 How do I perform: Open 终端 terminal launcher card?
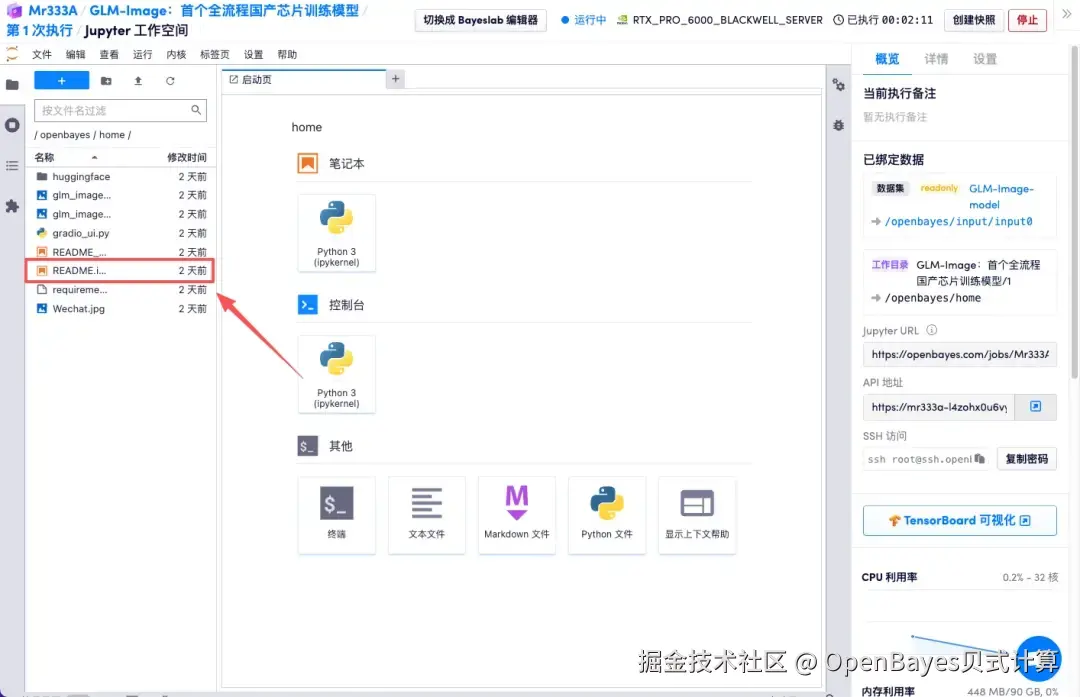337,515
